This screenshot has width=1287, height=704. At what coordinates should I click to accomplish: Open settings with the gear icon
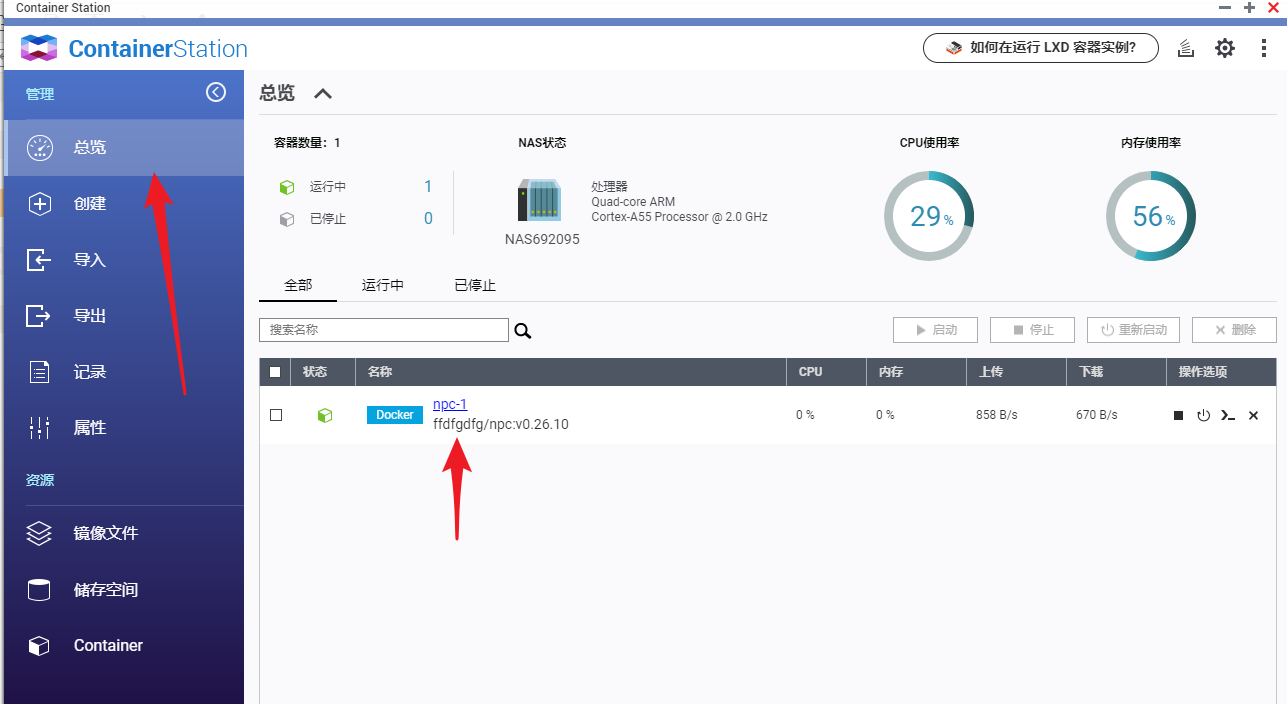click(1225, 48)
